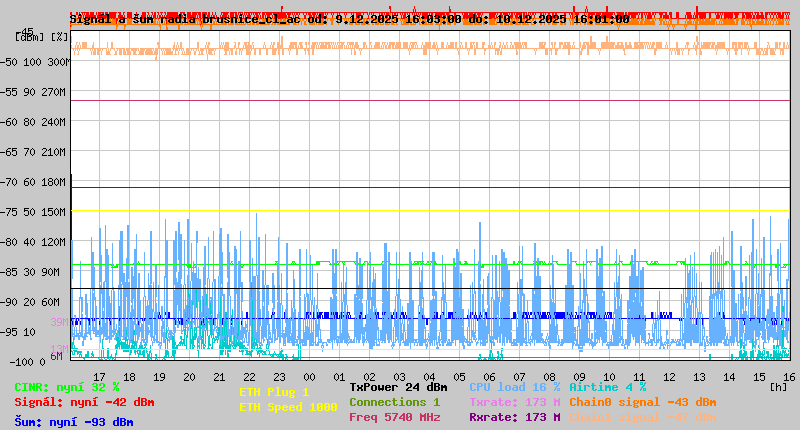This screenshot has width=800, height=430.
Task: Click the 6M rate marker label
Action: [56, 356]
